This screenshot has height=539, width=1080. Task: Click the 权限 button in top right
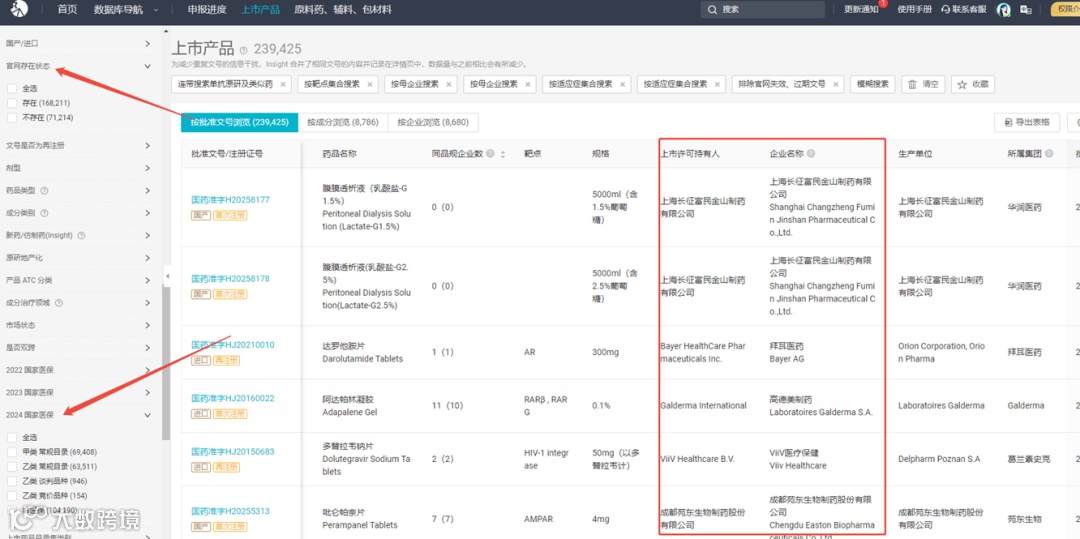tap(1065, 10)
